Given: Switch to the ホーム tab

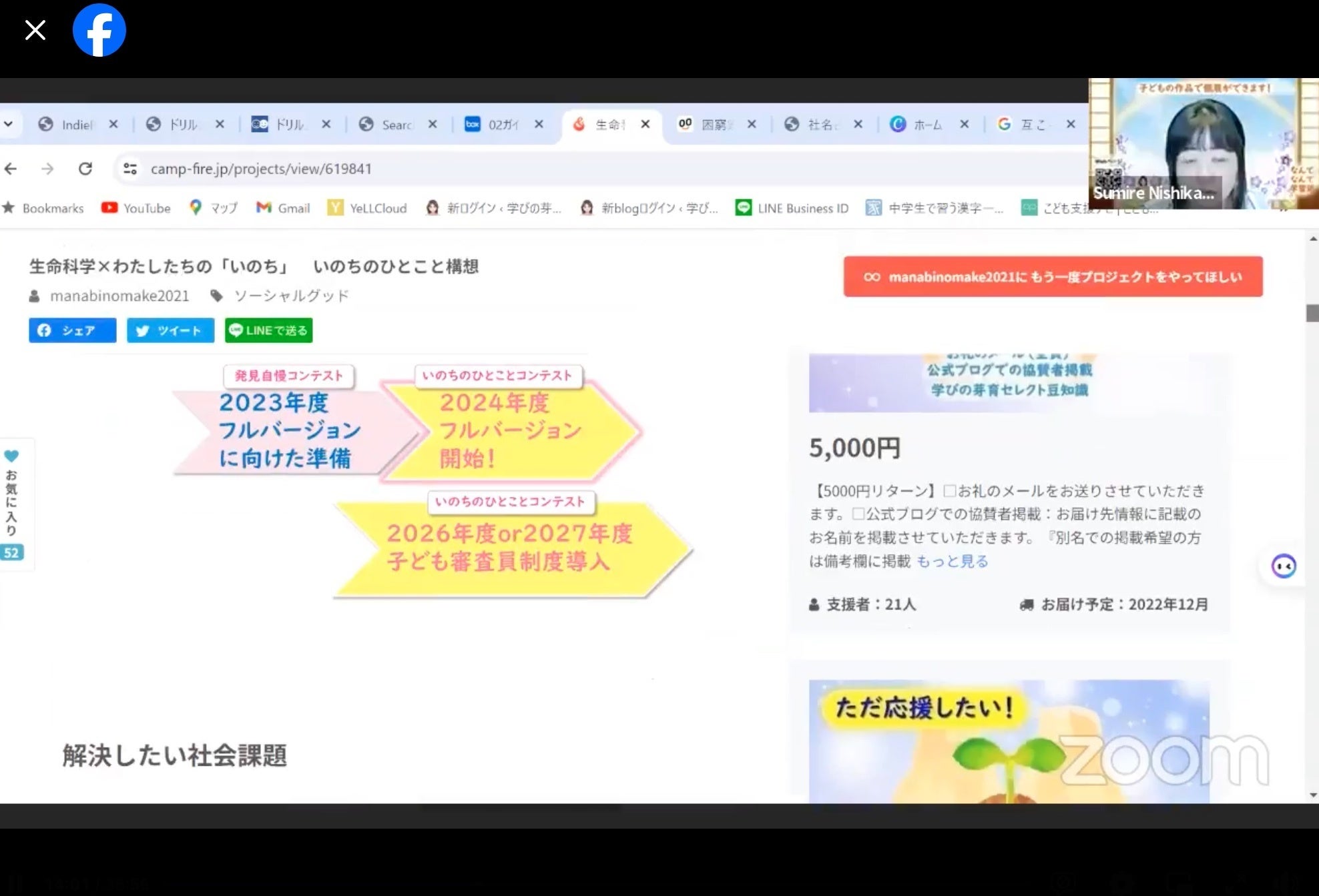Looking at the screenshot, I should (927, 125).
